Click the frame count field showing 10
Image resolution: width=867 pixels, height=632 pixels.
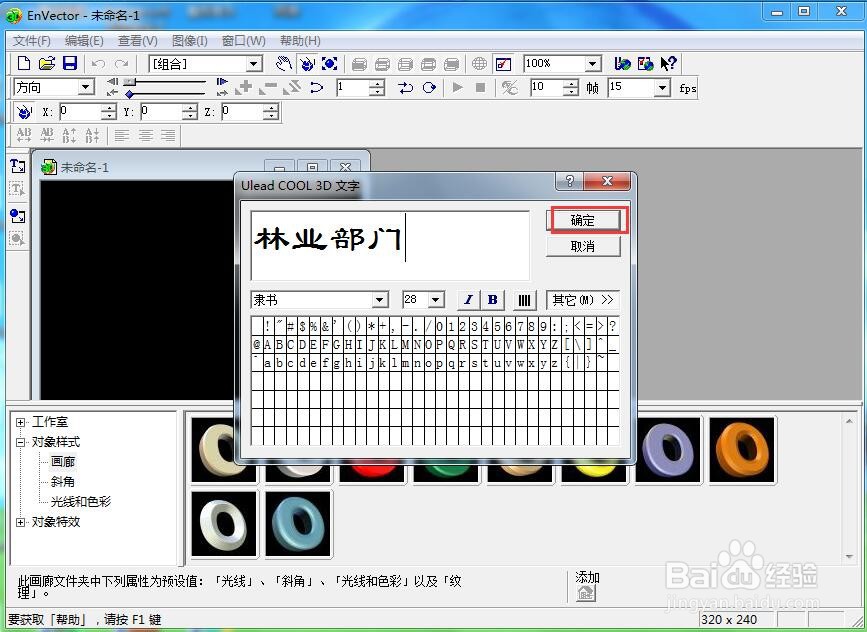(x=547, y=87)
